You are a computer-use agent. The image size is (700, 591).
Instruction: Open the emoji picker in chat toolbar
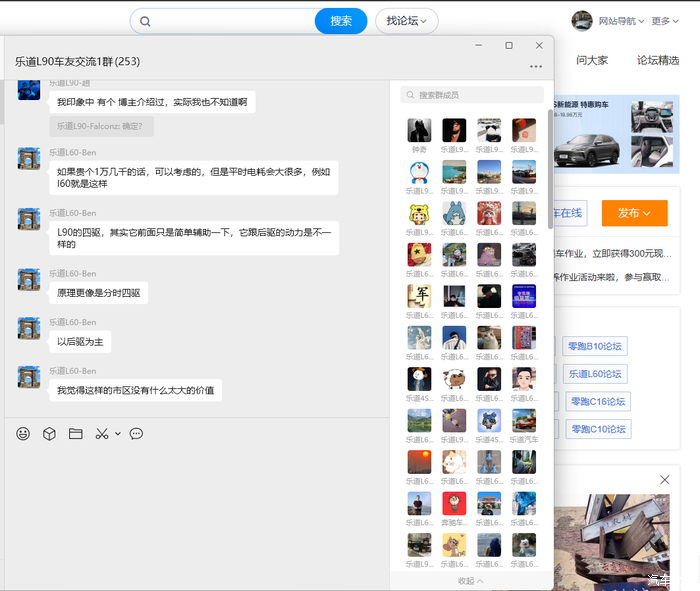pyautogui.click(x=23, y=434)
